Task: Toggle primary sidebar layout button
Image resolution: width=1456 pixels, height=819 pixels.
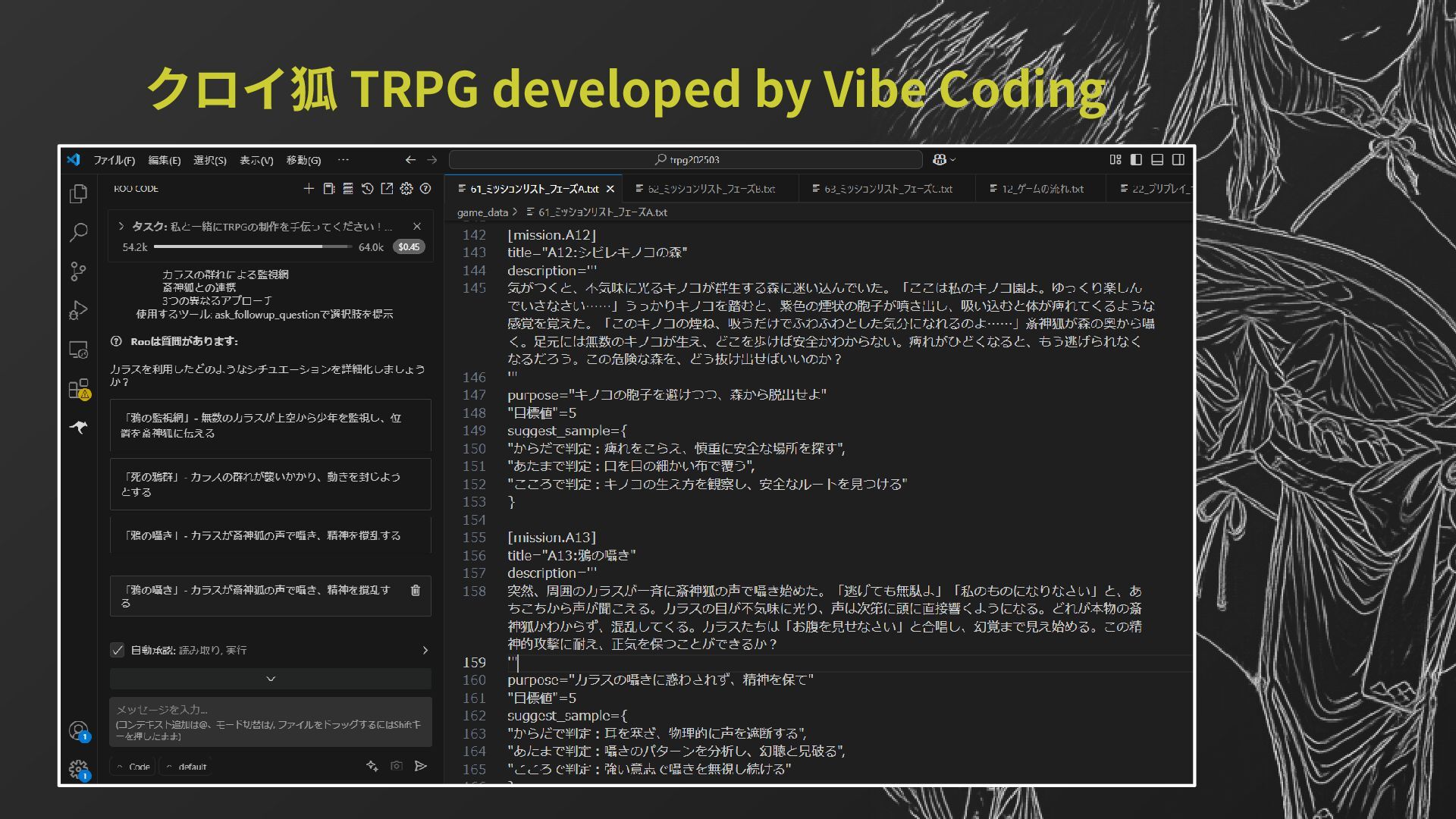Action: pos(1136,159)
